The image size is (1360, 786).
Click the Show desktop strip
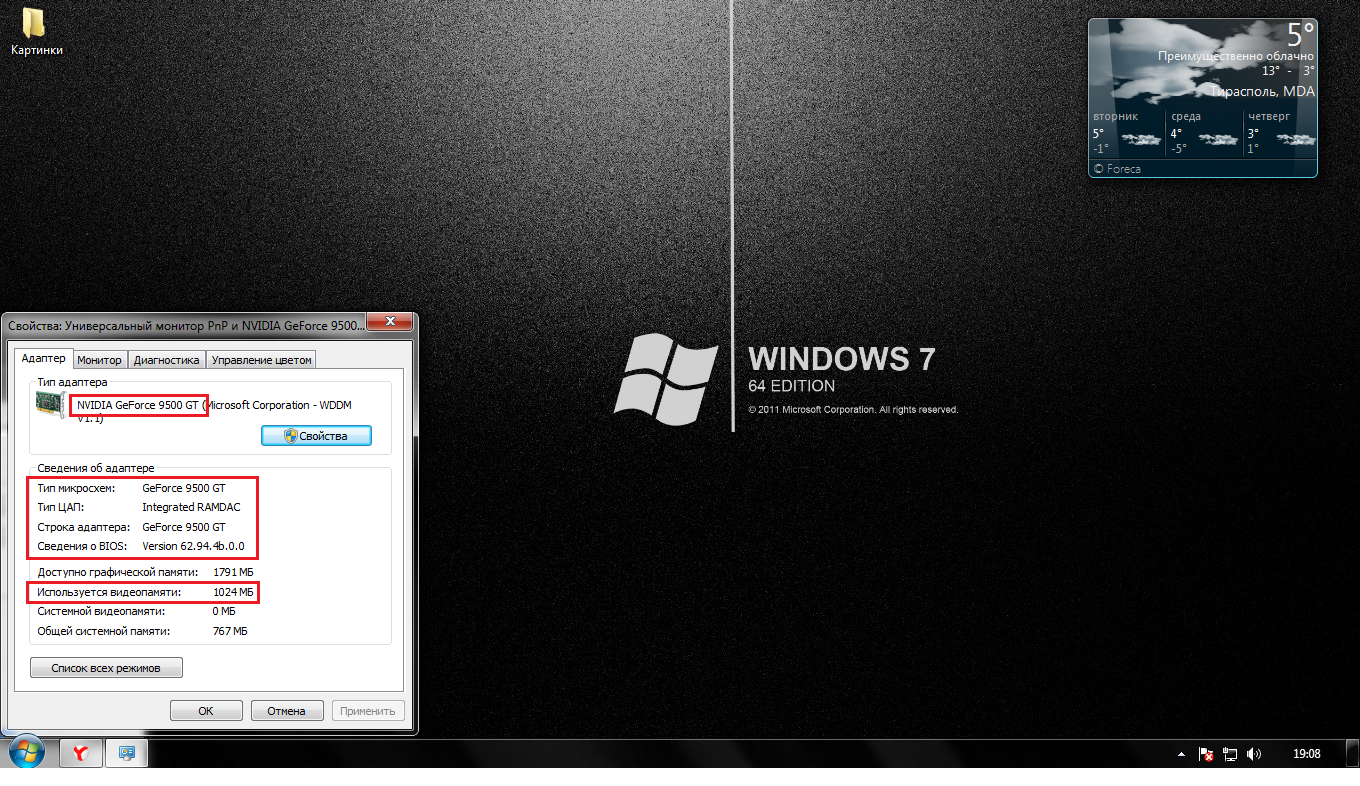[x=1352, y=754]
